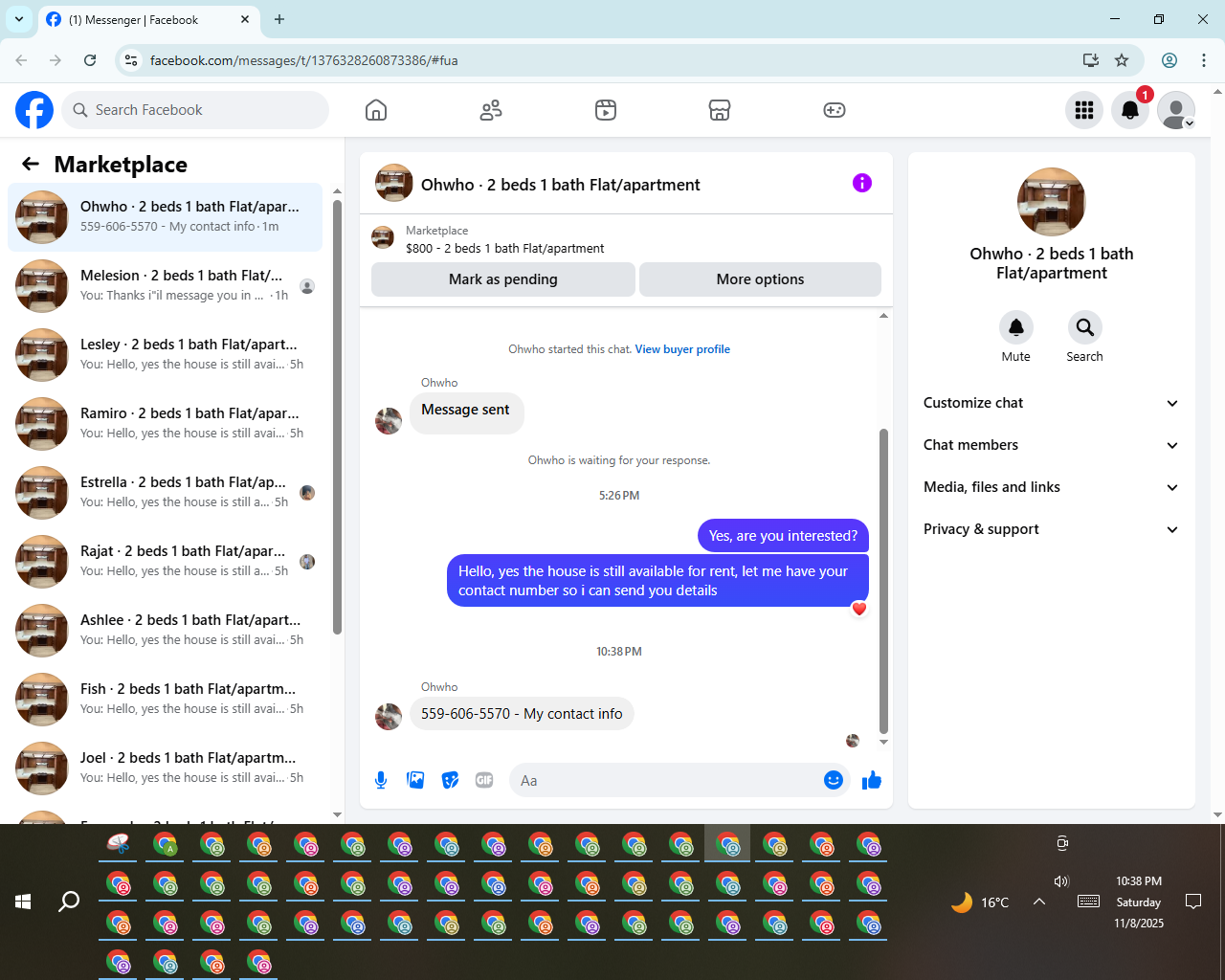Open the GIF picker
This screenshot has height=980, width=1225.
click(x=484, y=780)
